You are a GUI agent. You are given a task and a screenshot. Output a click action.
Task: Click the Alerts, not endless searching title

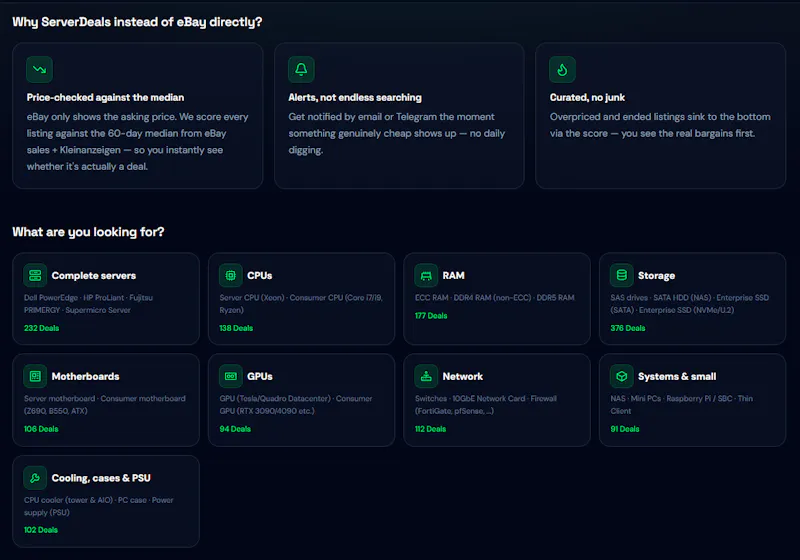(x=355, y=97)
